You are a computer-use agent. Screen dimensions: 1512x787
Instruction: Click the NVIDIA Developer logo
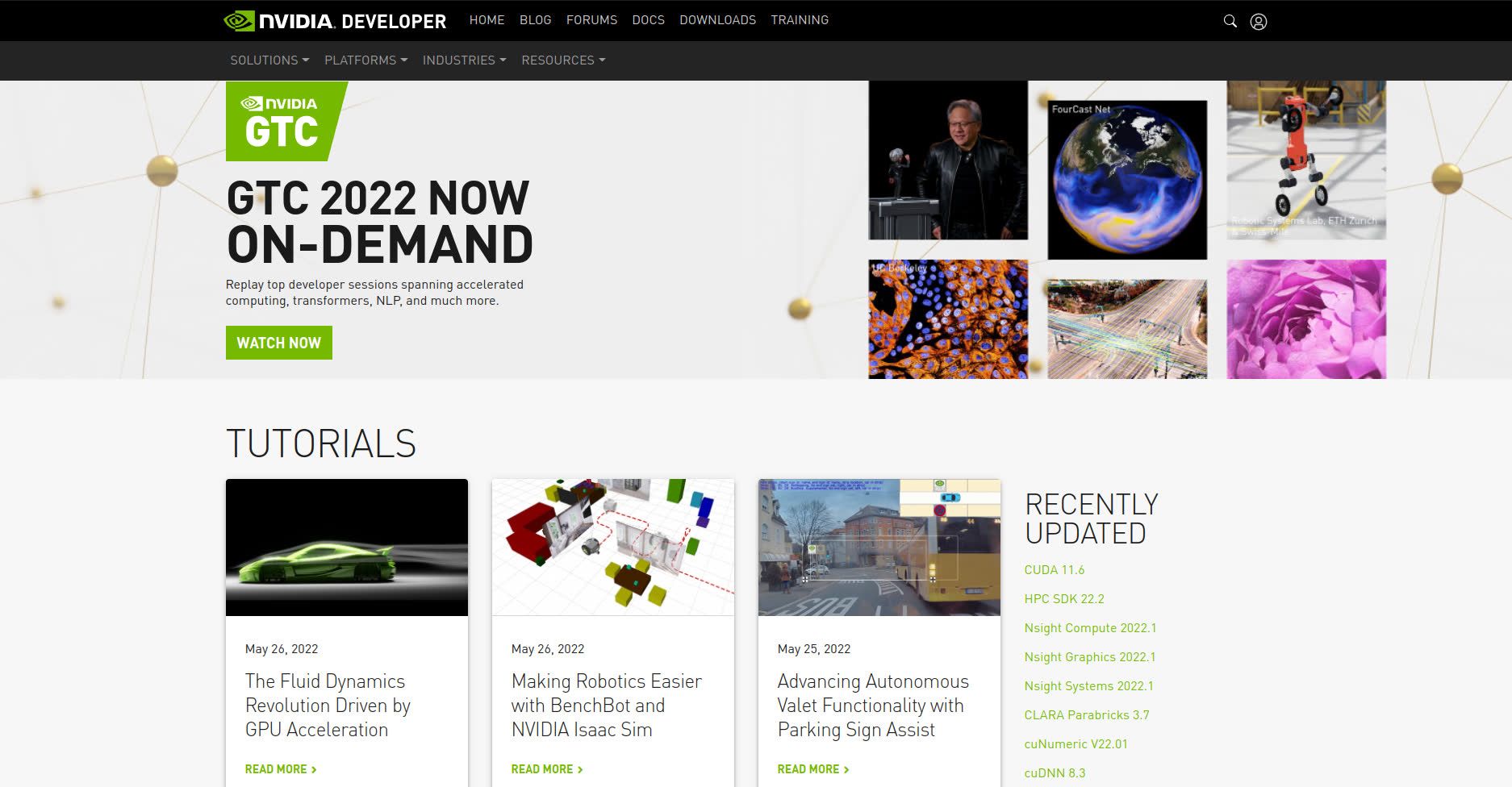(x=335, y=21)
